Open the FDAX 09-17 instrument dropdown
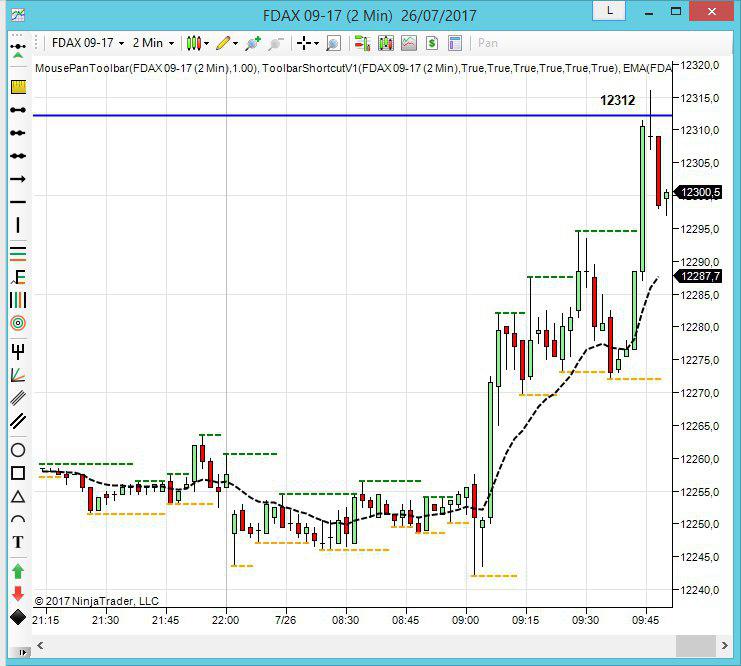741x666 pixels. pos(88,43)
